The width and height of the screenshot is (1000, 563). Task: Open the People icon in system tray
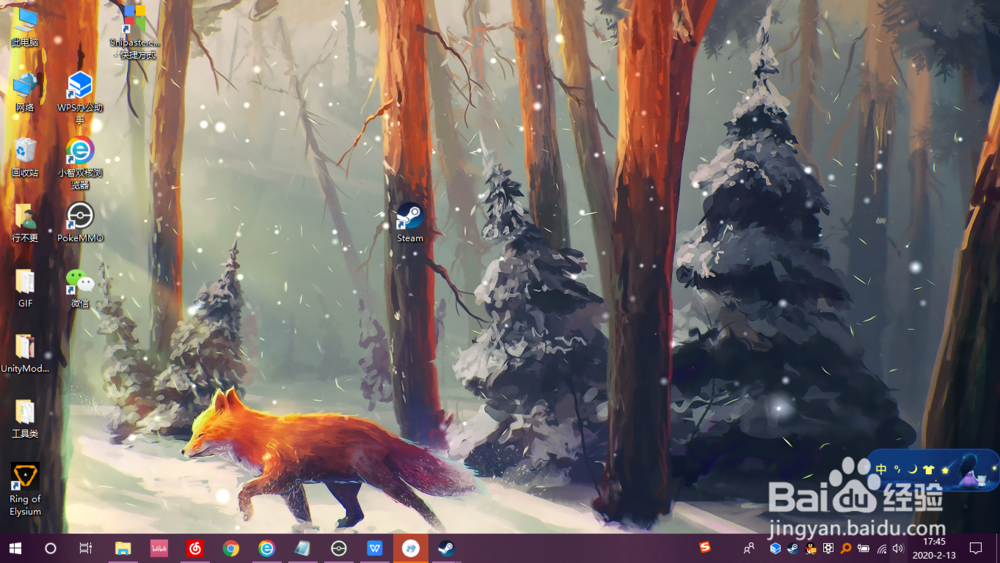(x=749, y=548)
